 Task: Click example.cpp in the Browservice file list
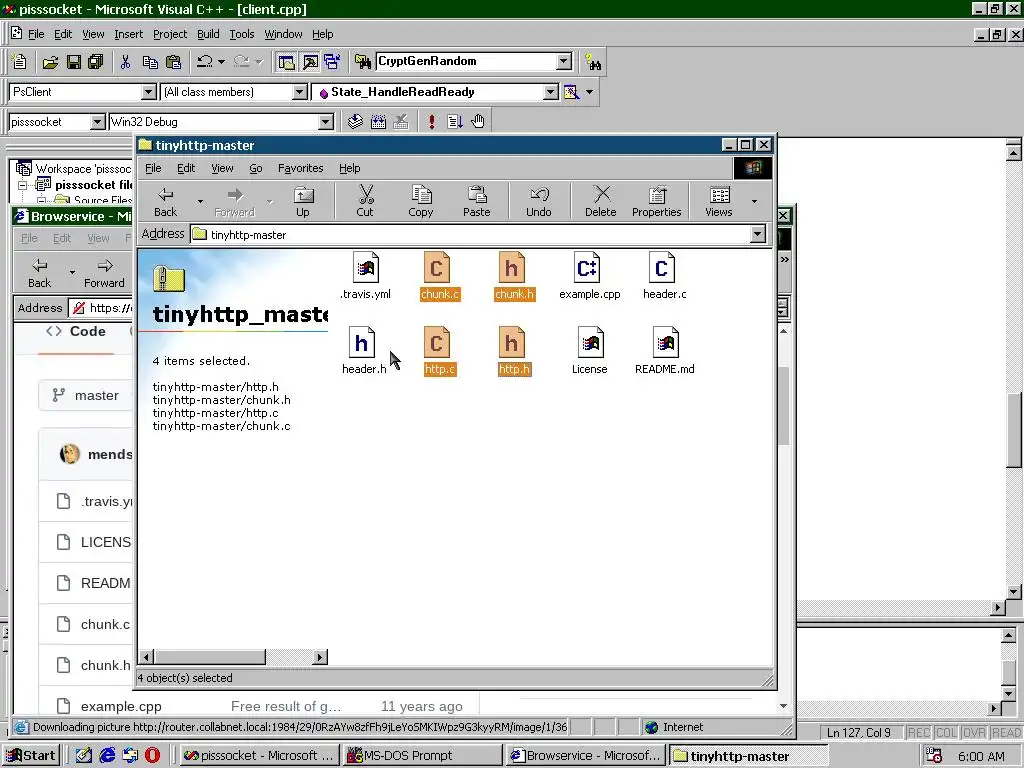(121, 706)
